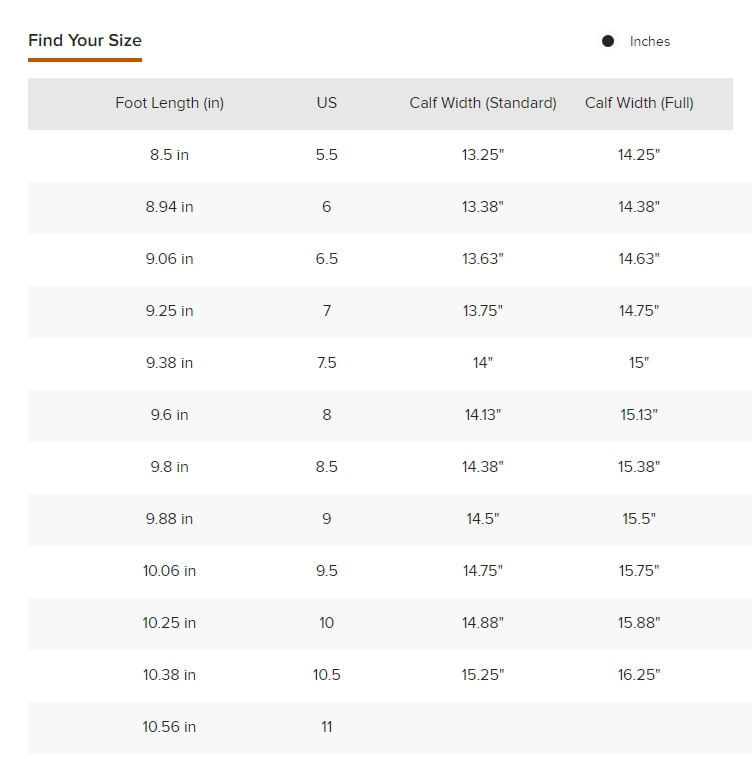752x759 pixels.
Task: Select the 9.8 in foot length cell
Action: tap(169, 467)
